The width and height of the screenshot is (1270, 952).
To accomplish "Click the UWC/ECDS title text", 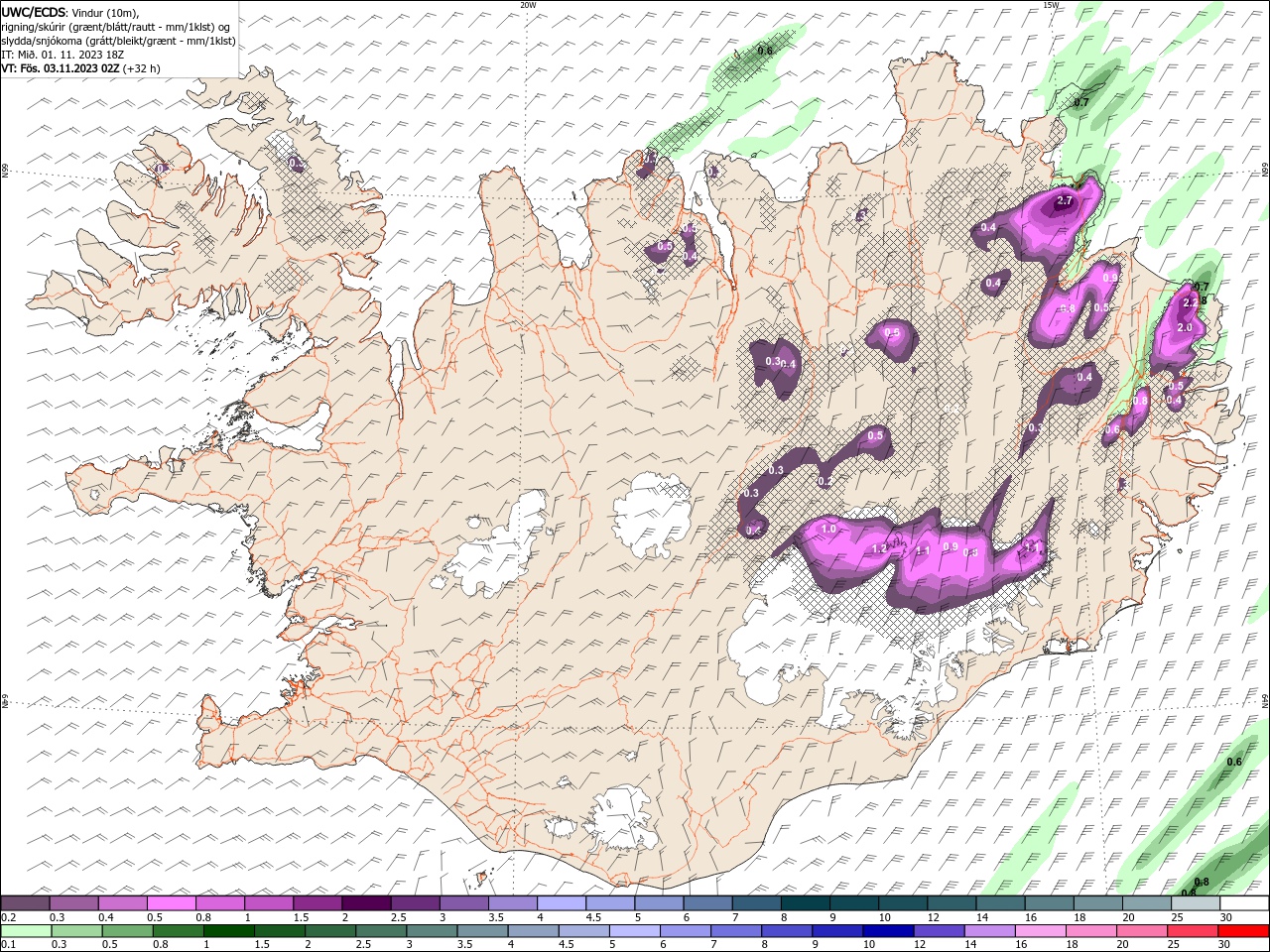I will tap(34, 12).
